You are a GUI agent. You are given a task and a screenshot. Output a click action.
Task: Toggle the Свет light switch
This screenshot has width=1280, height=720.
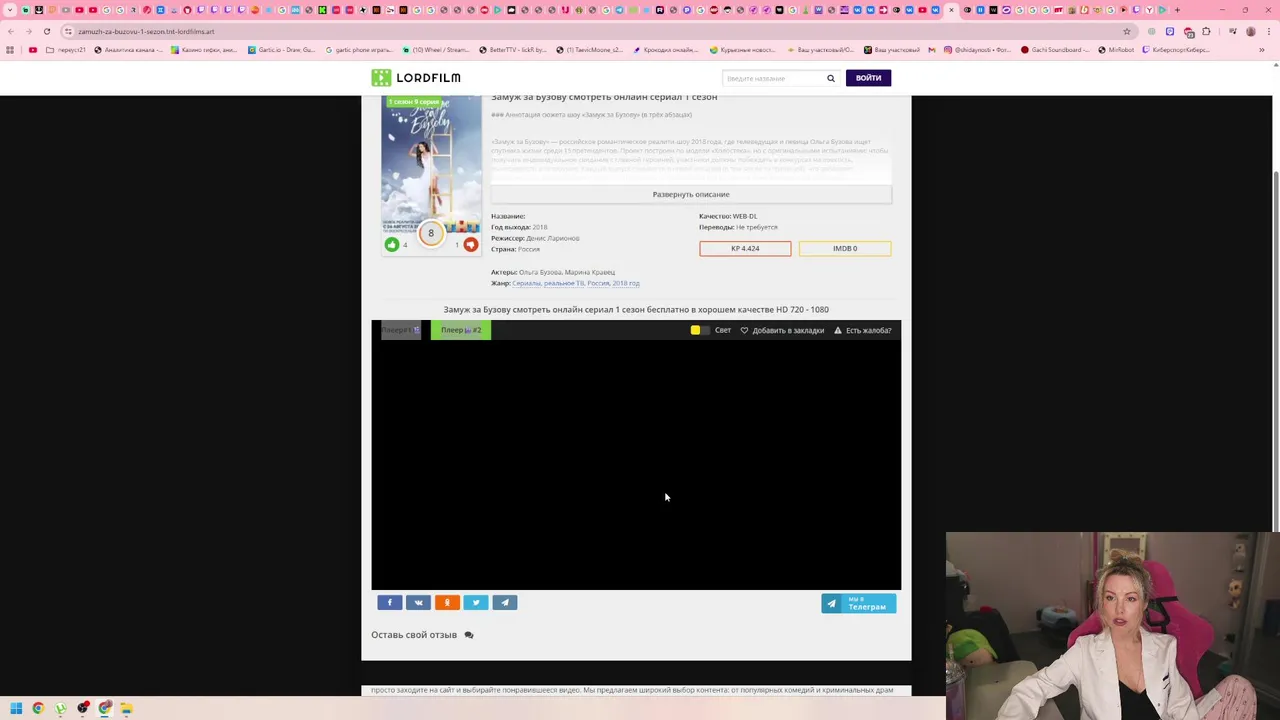(700, 330)
